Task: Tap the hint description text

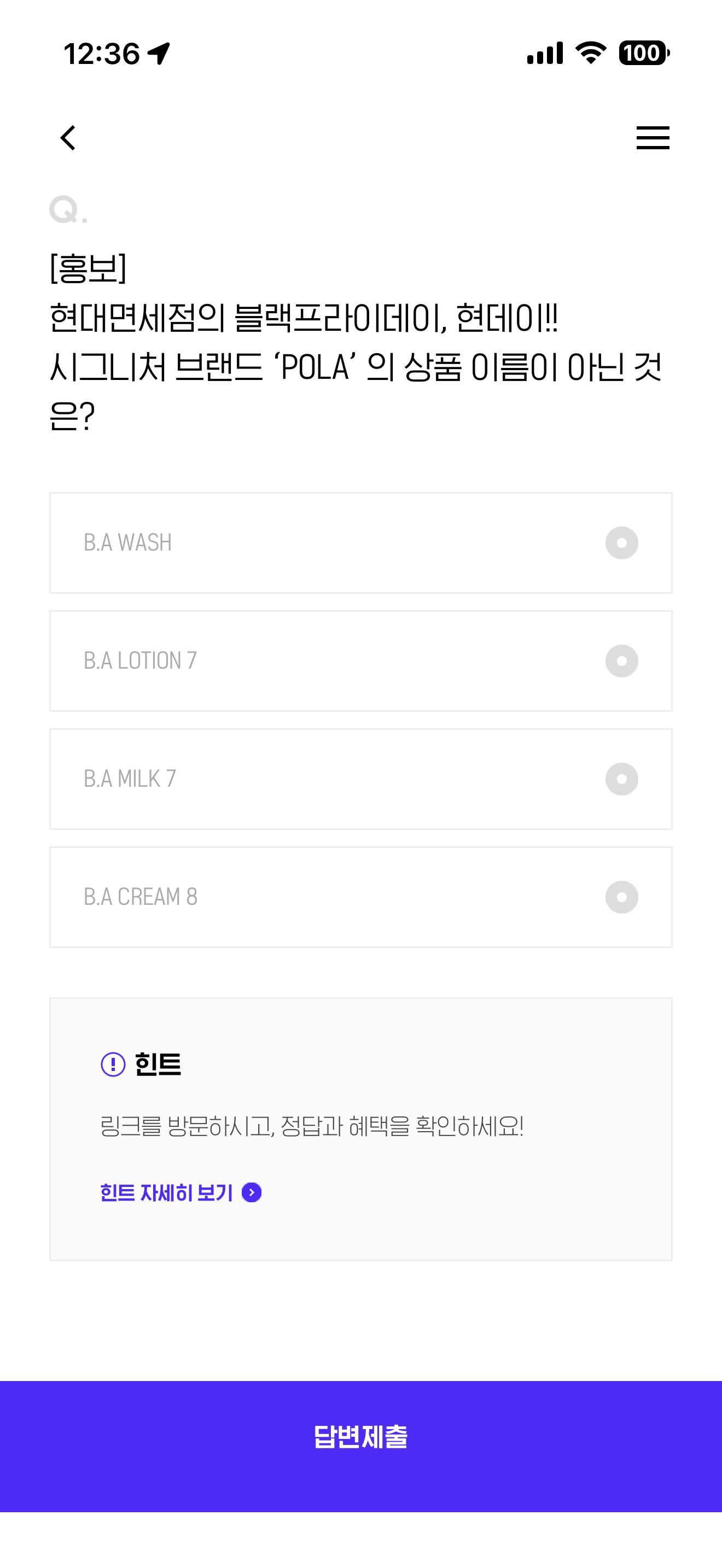Action: click(x=312, y=1127)
